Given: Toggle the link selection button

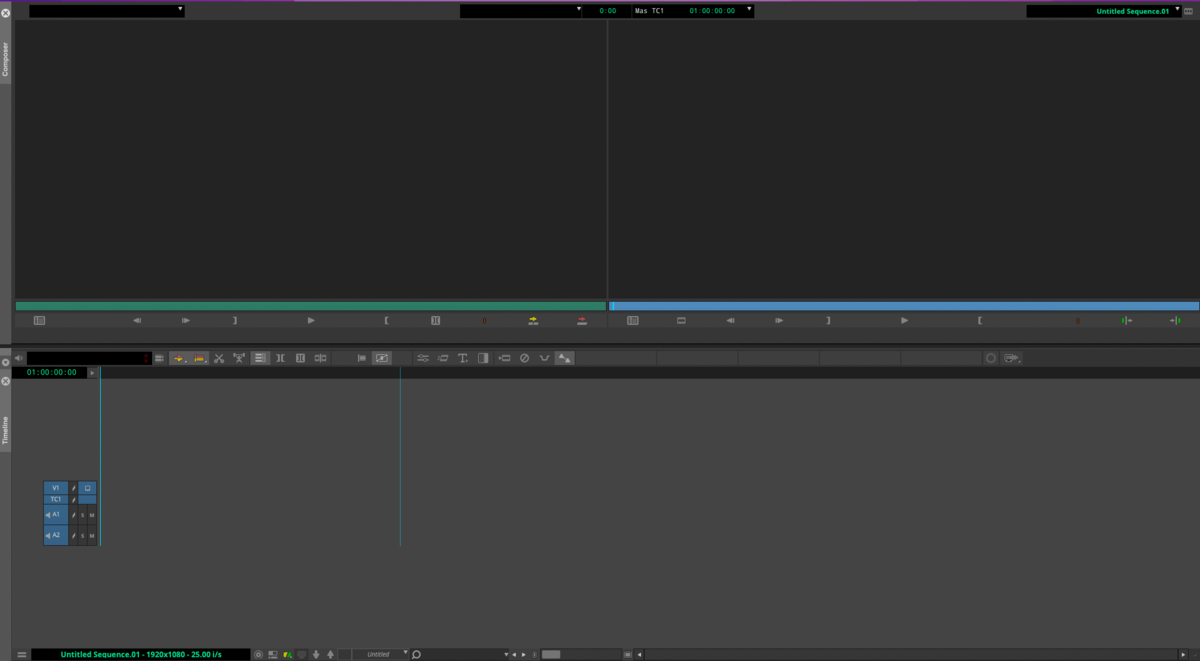Looking at the screenshot, I should click(382, 357).
